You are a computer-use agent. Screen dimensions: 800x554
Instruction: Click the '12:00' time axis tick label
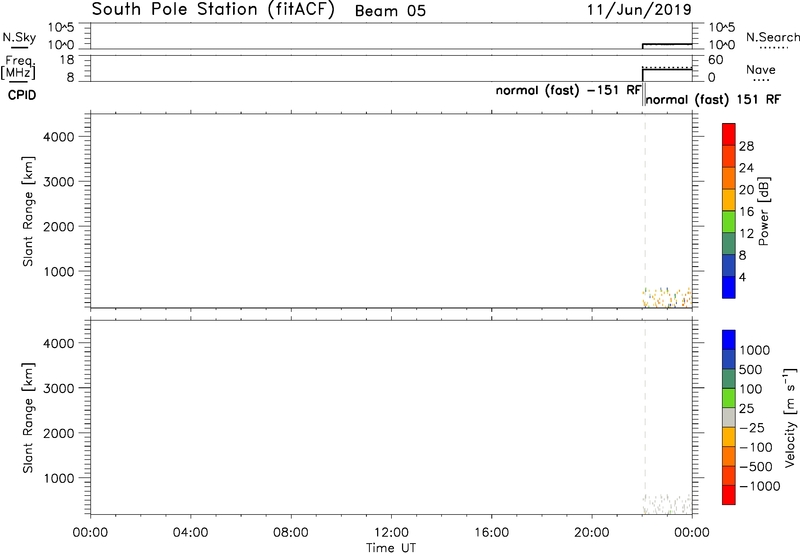pyautogui.click(x=391, y=533)
